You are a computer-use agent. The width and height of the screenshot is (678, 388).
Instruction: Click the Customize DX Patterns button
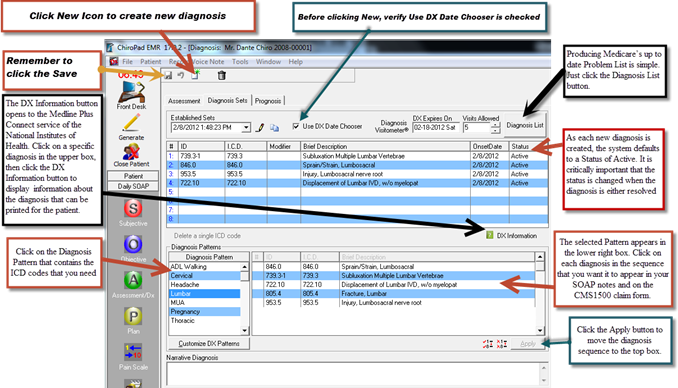209,343
